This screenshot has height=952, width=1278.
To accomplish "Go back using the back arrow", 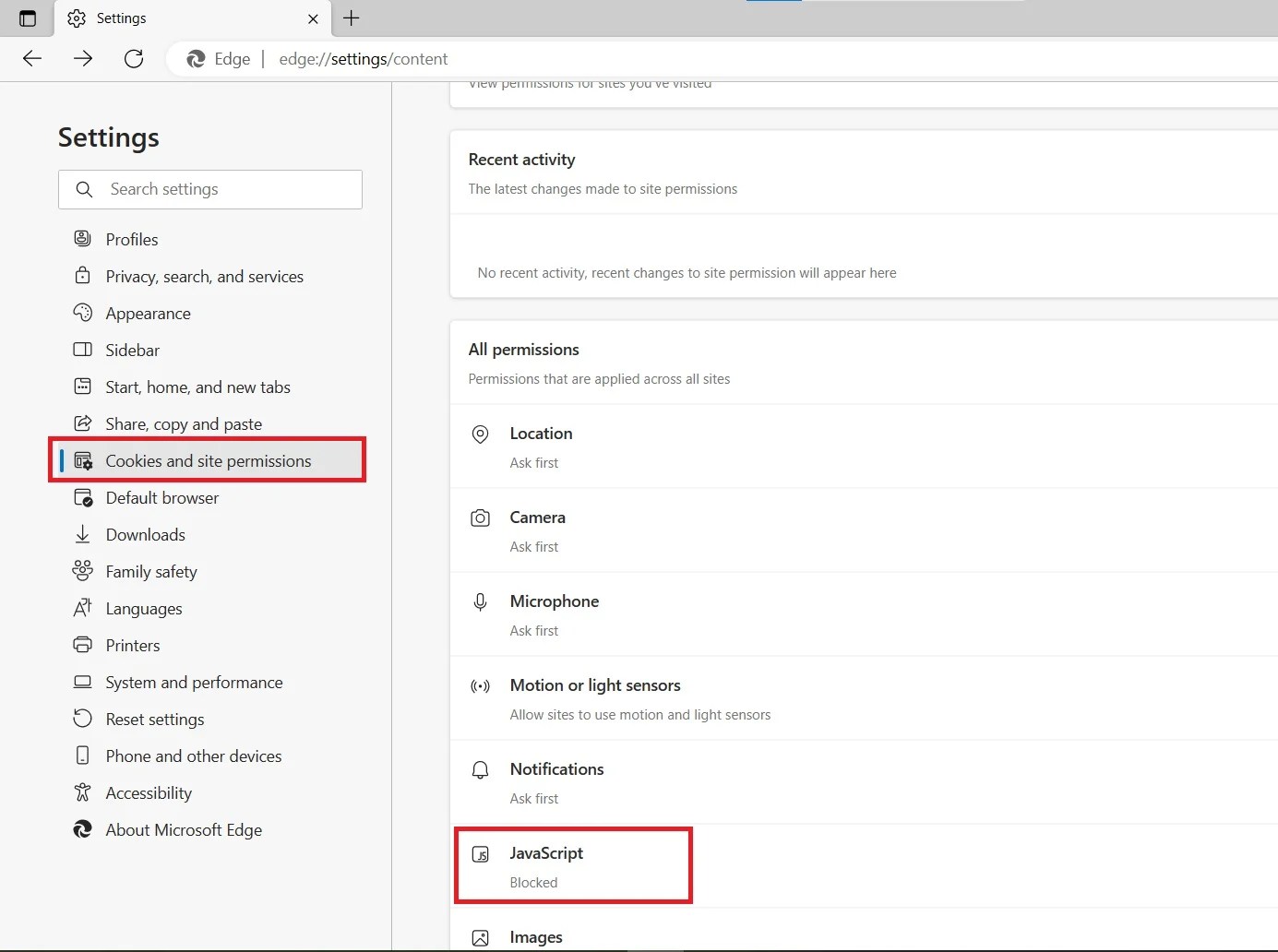I will point(31,58).
